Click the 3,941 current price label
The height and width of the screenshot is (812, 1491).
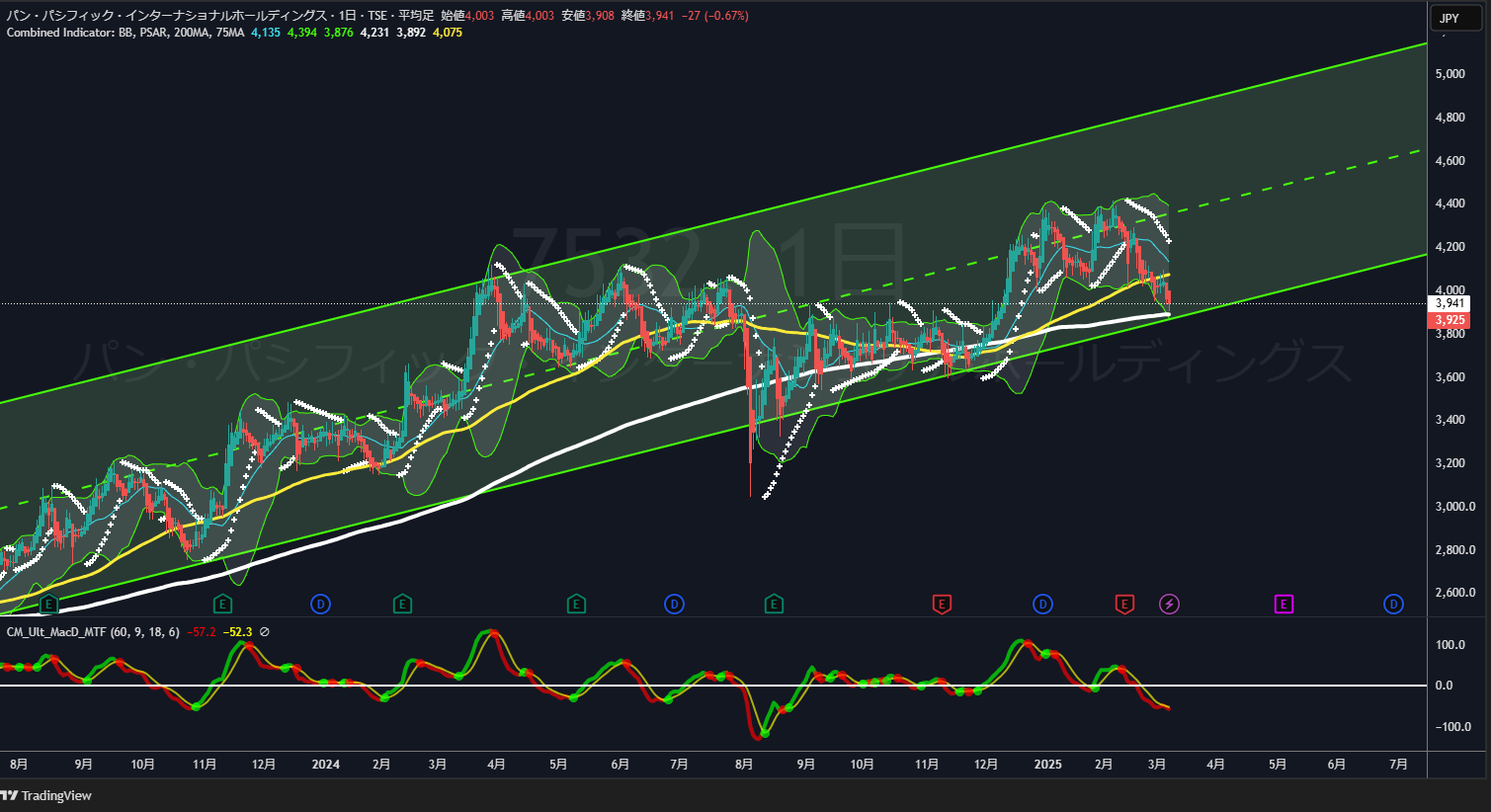[x=1450, y=303]
